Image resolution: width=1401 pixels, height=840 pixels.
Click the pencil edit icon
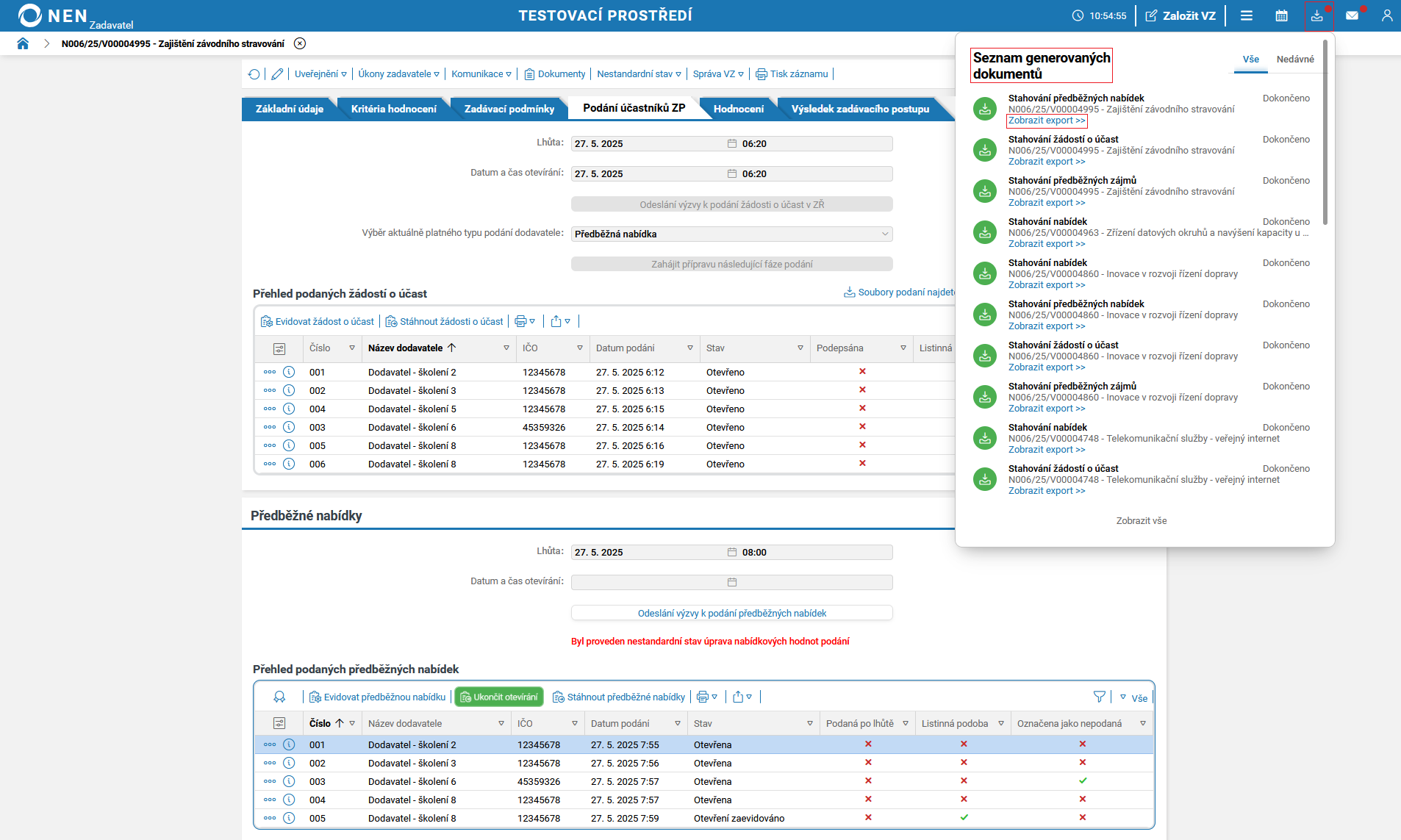pyautogui.click(x=277, y=74)
